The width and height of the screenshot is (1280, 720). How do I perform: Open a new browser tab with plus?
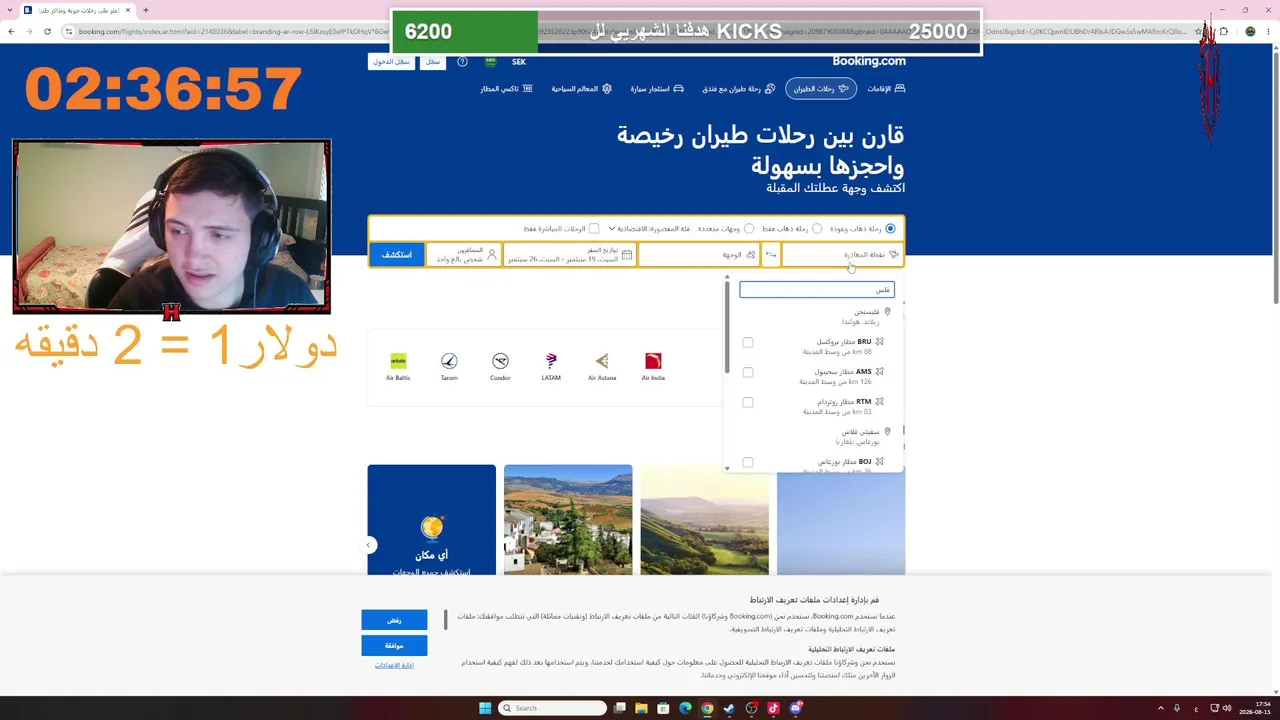click(x=145, y=10)
